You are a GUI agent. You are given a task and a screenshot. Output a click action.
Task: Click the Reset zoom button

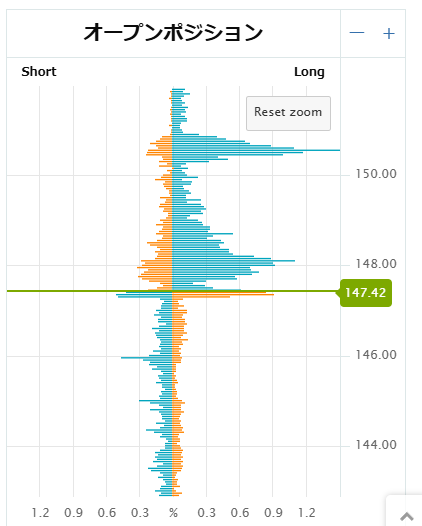pos(288,113)
